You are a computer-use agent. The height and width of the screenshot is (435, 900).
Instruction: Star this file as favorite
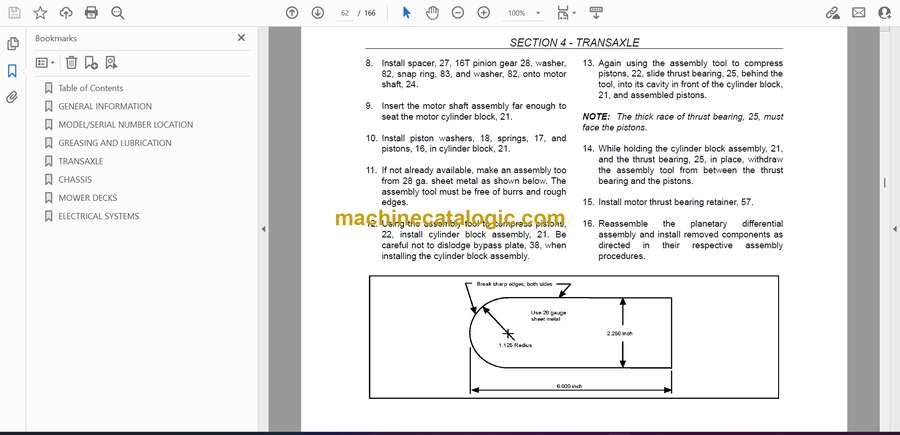click(40, 13)
